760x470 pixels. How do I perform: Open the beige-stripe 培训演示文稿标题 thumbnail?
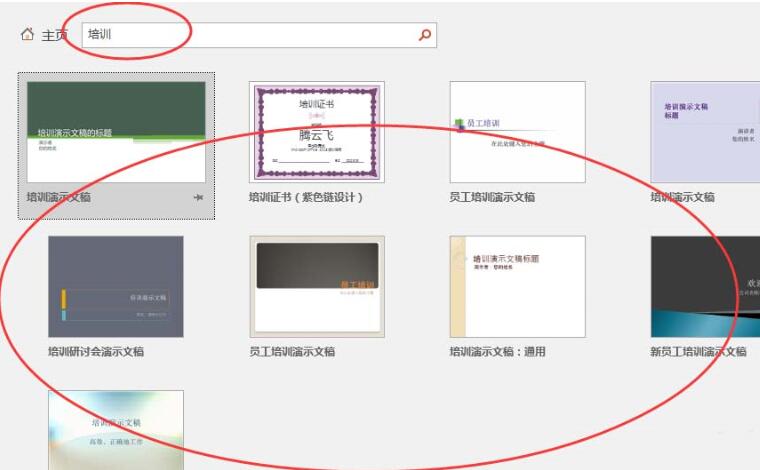[x=518, y=286]
